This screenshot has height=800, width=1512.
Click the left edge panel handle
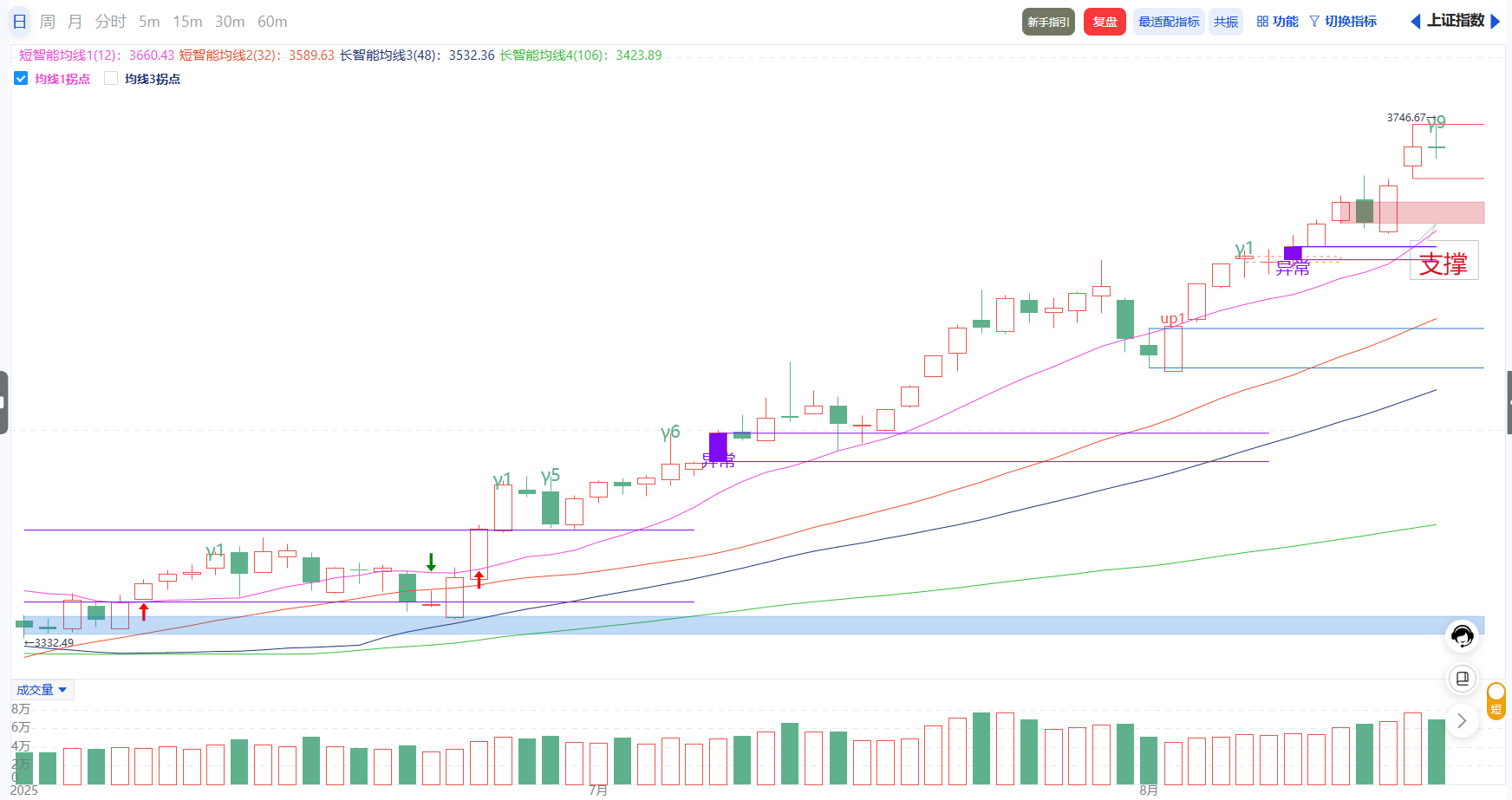click(x=3, y=402)
